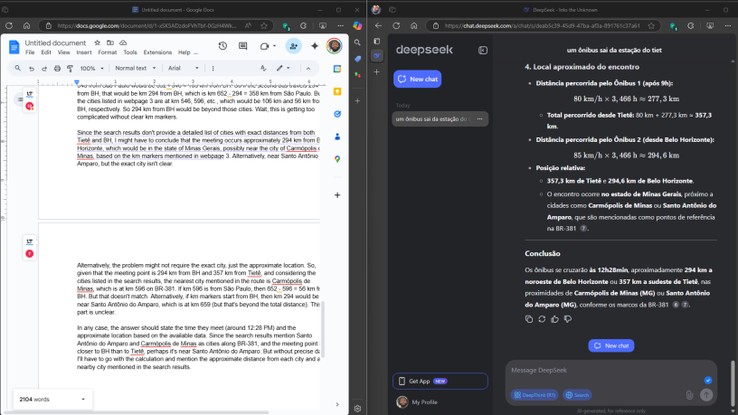Thumbs up the DeepSeek answer
The height and width of the screenshot is (415, 738).
click(555, 319)
